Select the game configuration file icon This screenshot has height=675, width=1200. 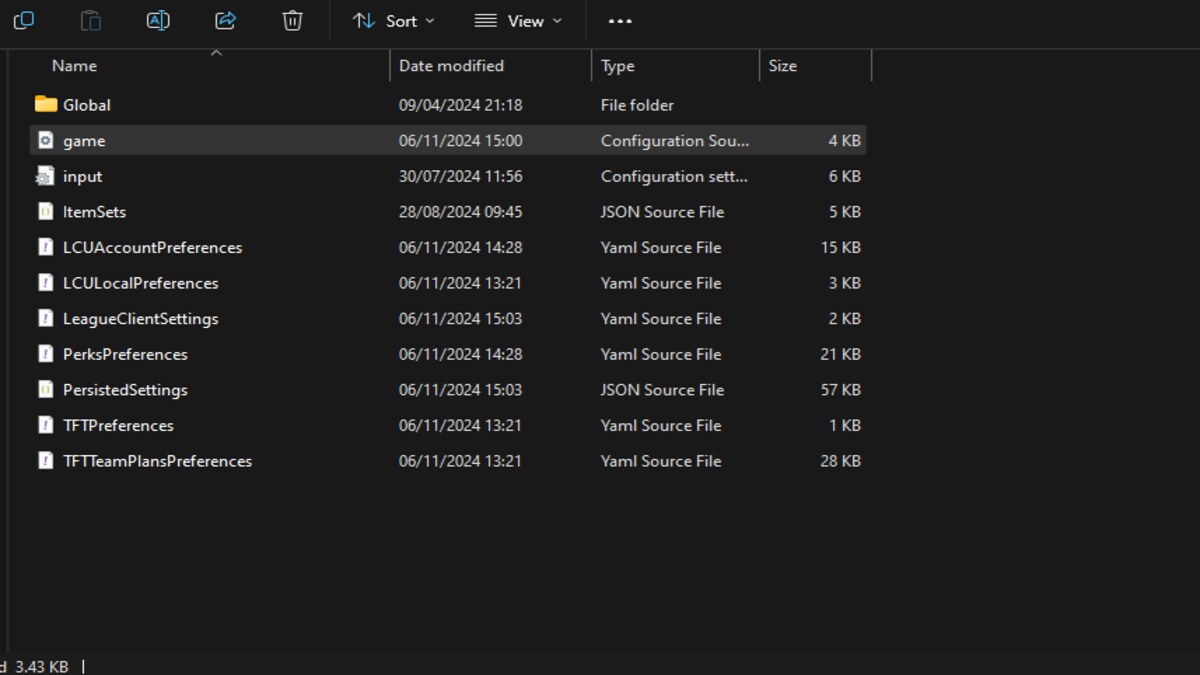(45, 141)
